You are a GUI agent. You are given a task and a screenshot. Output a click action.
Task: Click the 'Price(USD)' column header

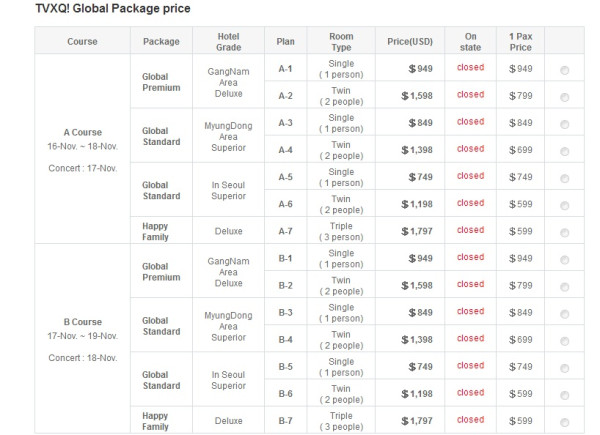410,41
